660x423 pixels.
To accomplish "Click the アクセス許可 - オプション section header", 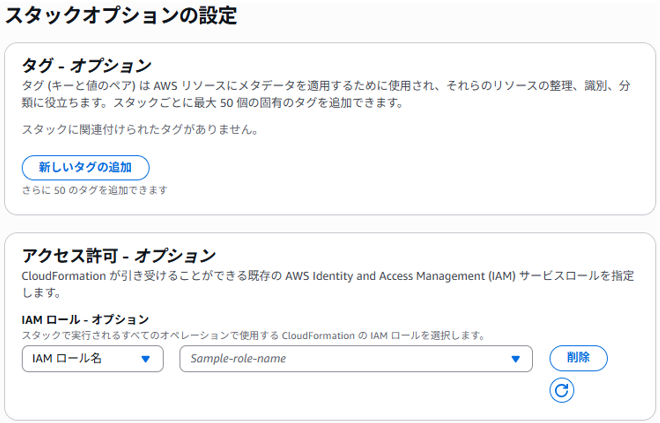I will tap(119, 256).
